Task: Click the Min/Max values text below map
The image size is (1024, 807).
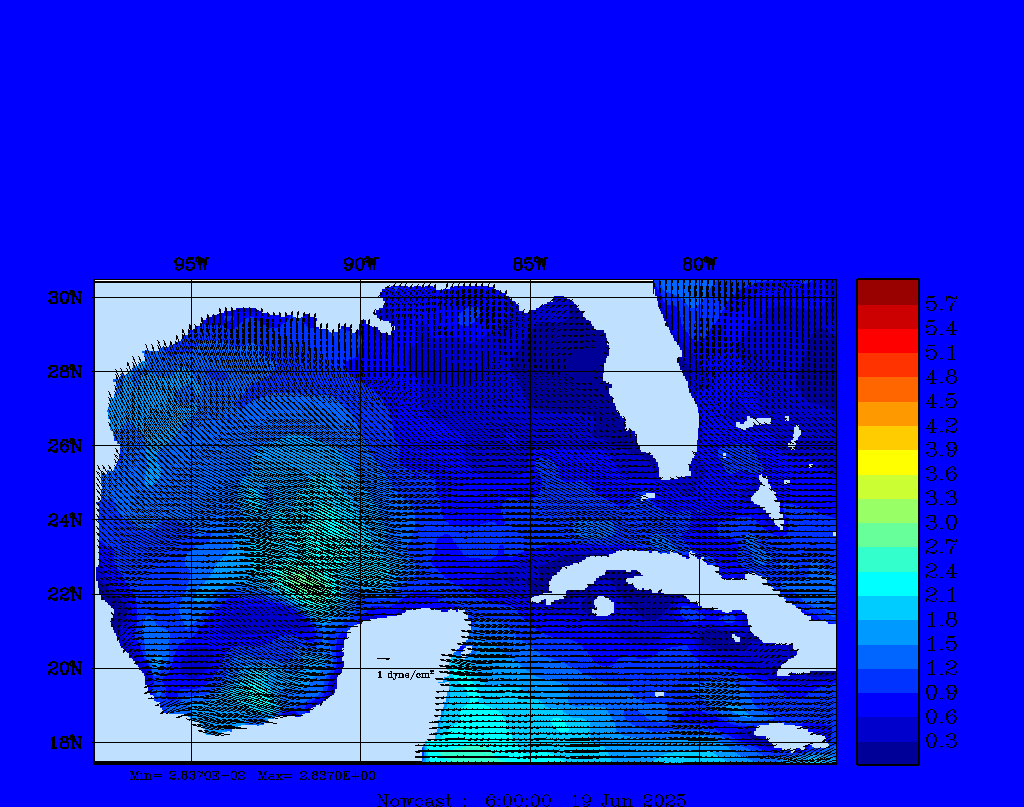Action: [253, 775]
